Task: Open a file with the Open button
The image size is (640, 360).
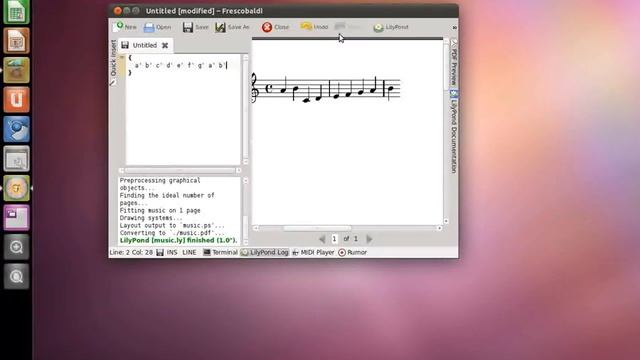Action: click(x=158, y=27)
